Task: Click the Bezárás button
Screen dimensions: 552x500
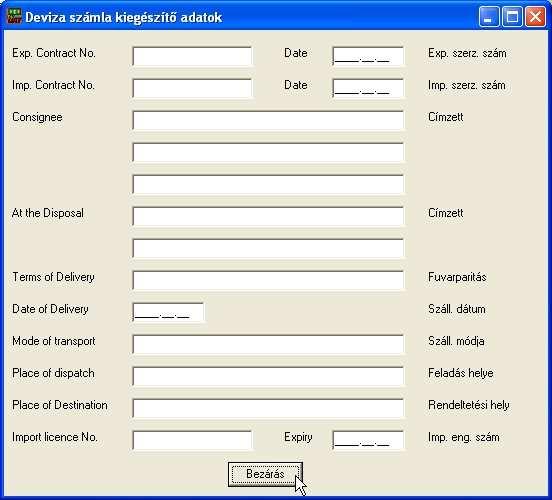Action: [x=265, y=474]
